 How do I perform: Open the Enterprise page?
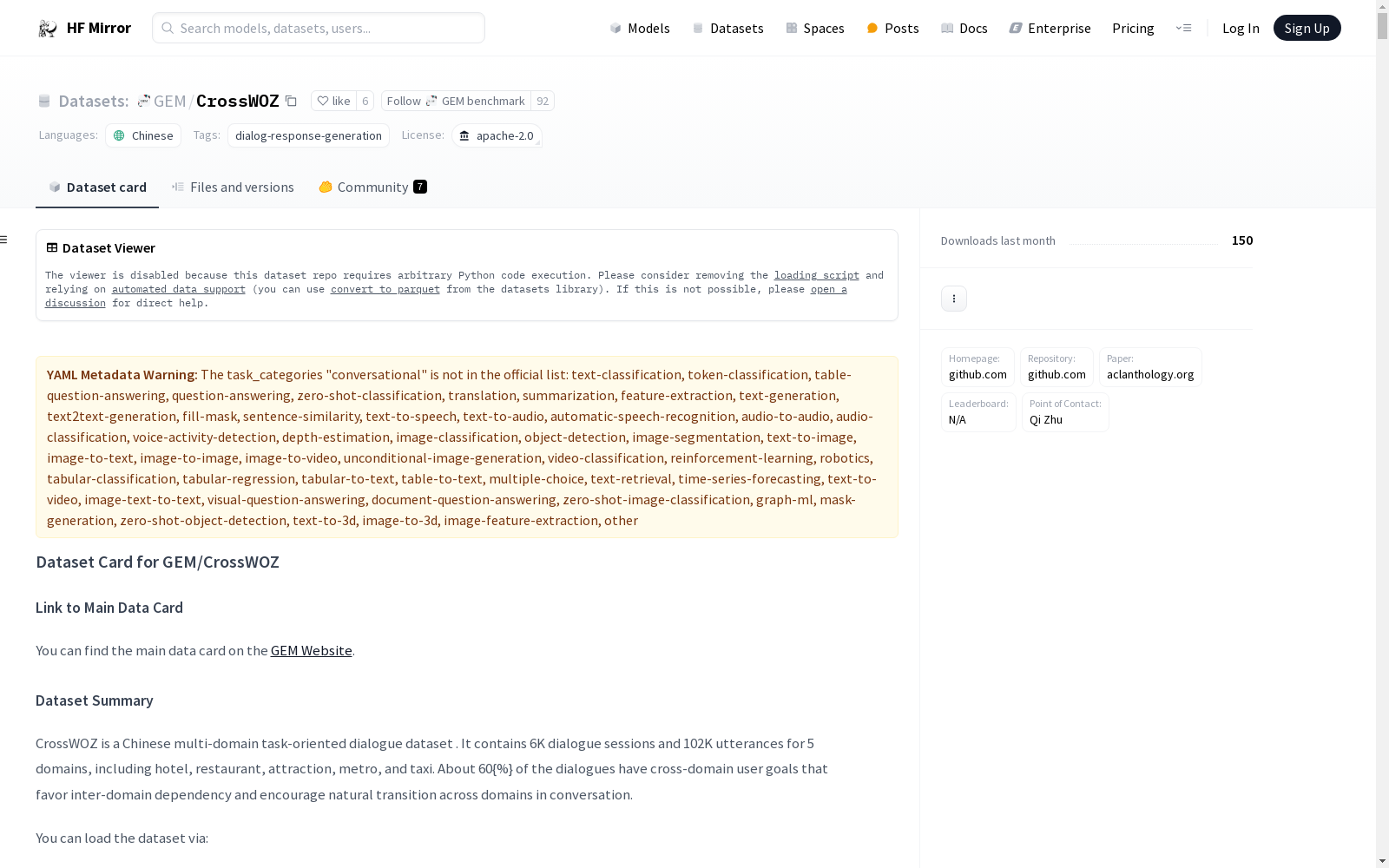pos(1050,29)
